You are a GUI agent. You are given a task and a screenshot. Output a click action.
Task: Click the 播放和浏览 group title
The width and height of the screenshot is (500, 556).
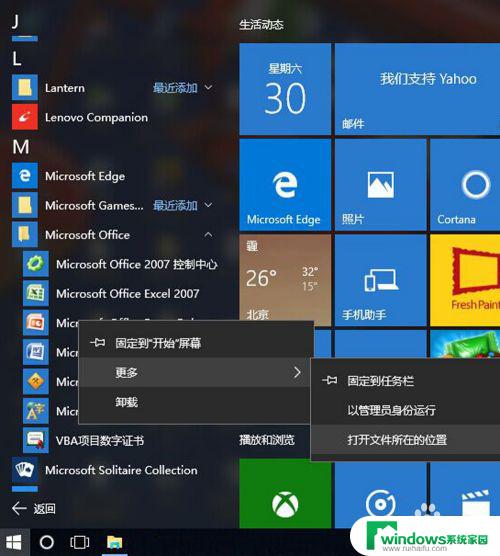tap(267, 440)
